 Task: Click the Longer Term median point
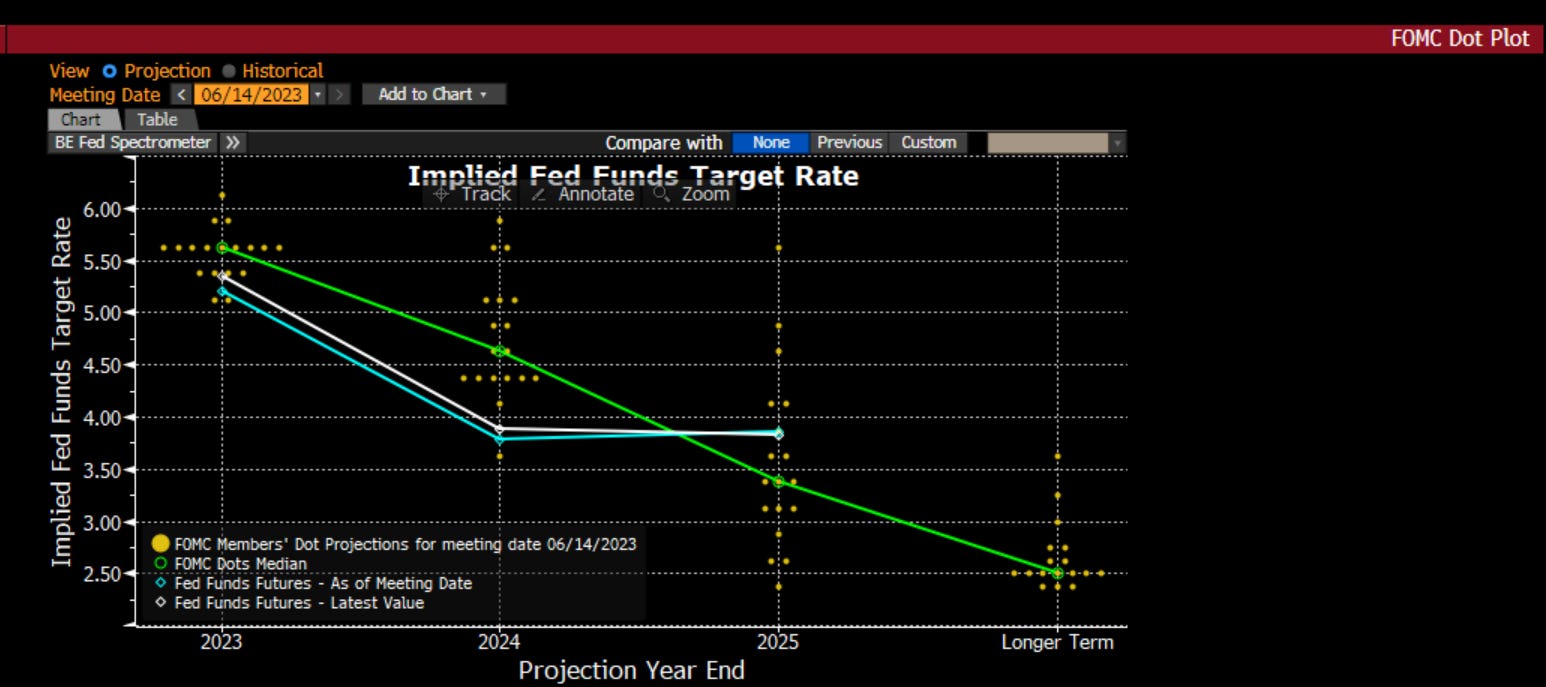point(1057,573)
